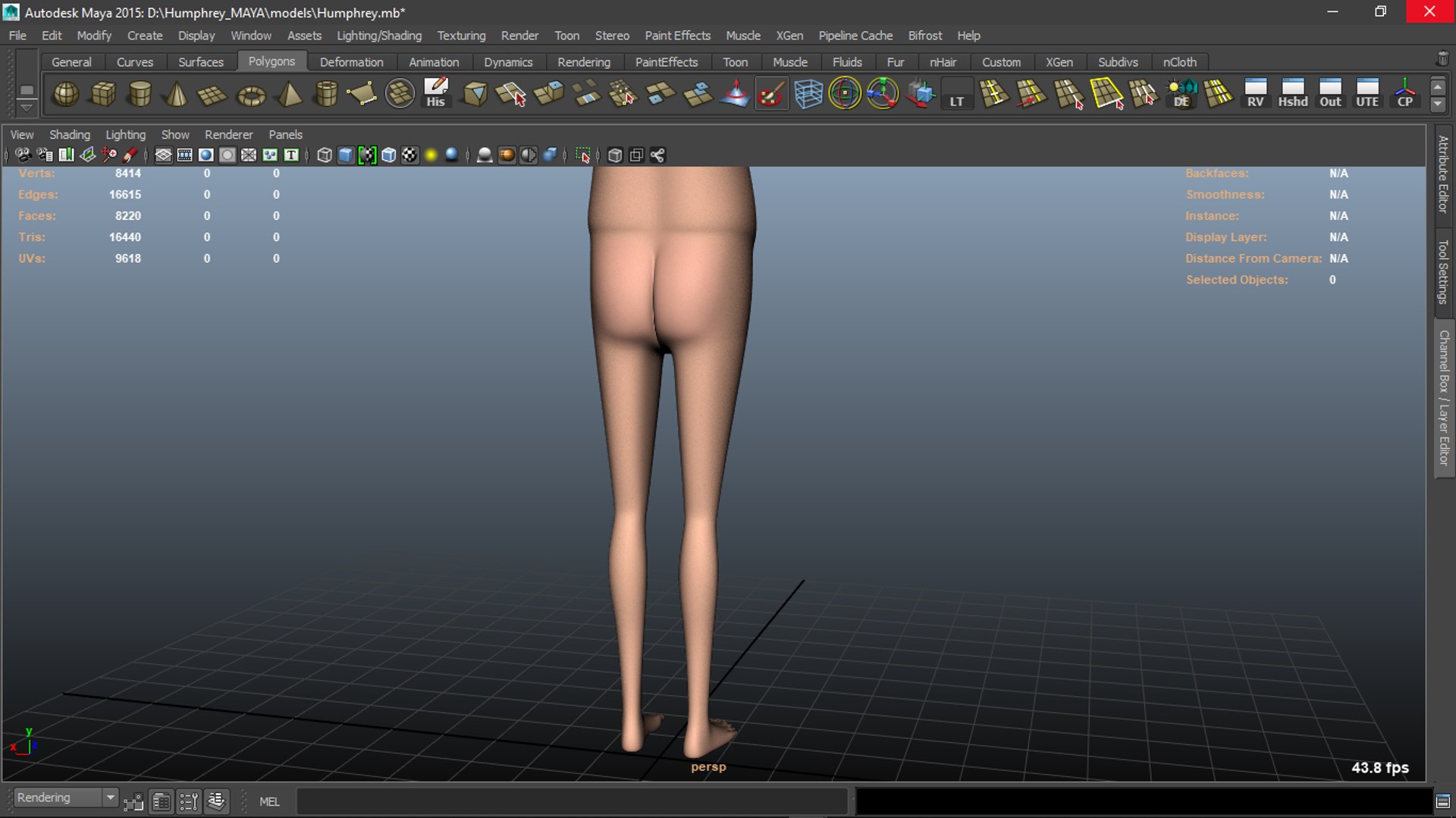The height and width of the screenshot is (818, 1456).
Task: Open the Out outliner shelf icon
Action: (x=1330, y=94)
